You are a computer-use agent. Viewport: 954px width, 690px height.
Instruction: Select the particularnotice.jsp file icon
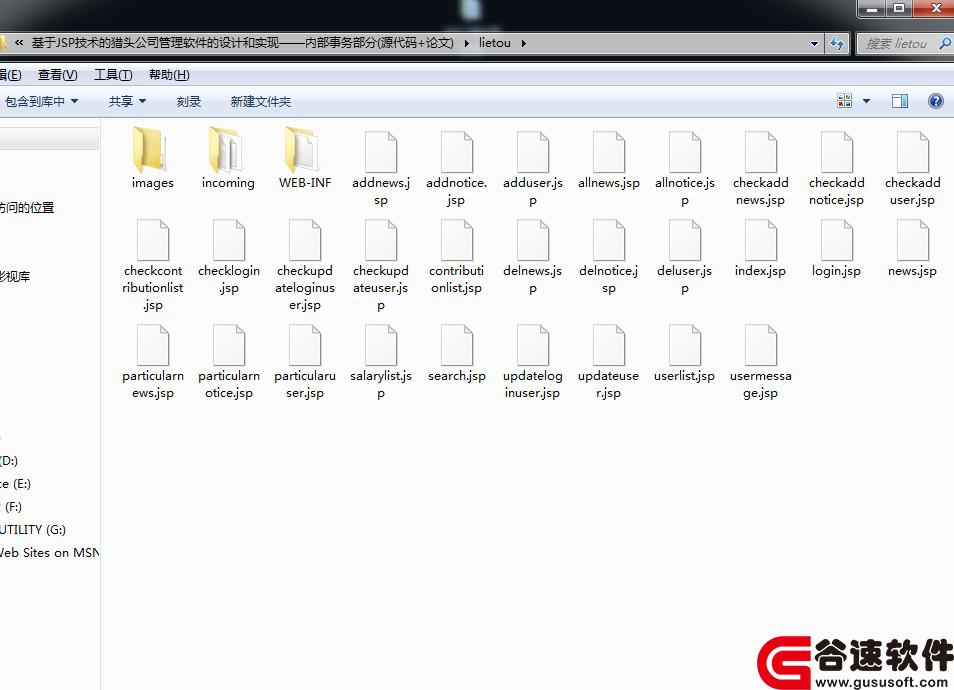pyautogui.click(x=229, y=345)
